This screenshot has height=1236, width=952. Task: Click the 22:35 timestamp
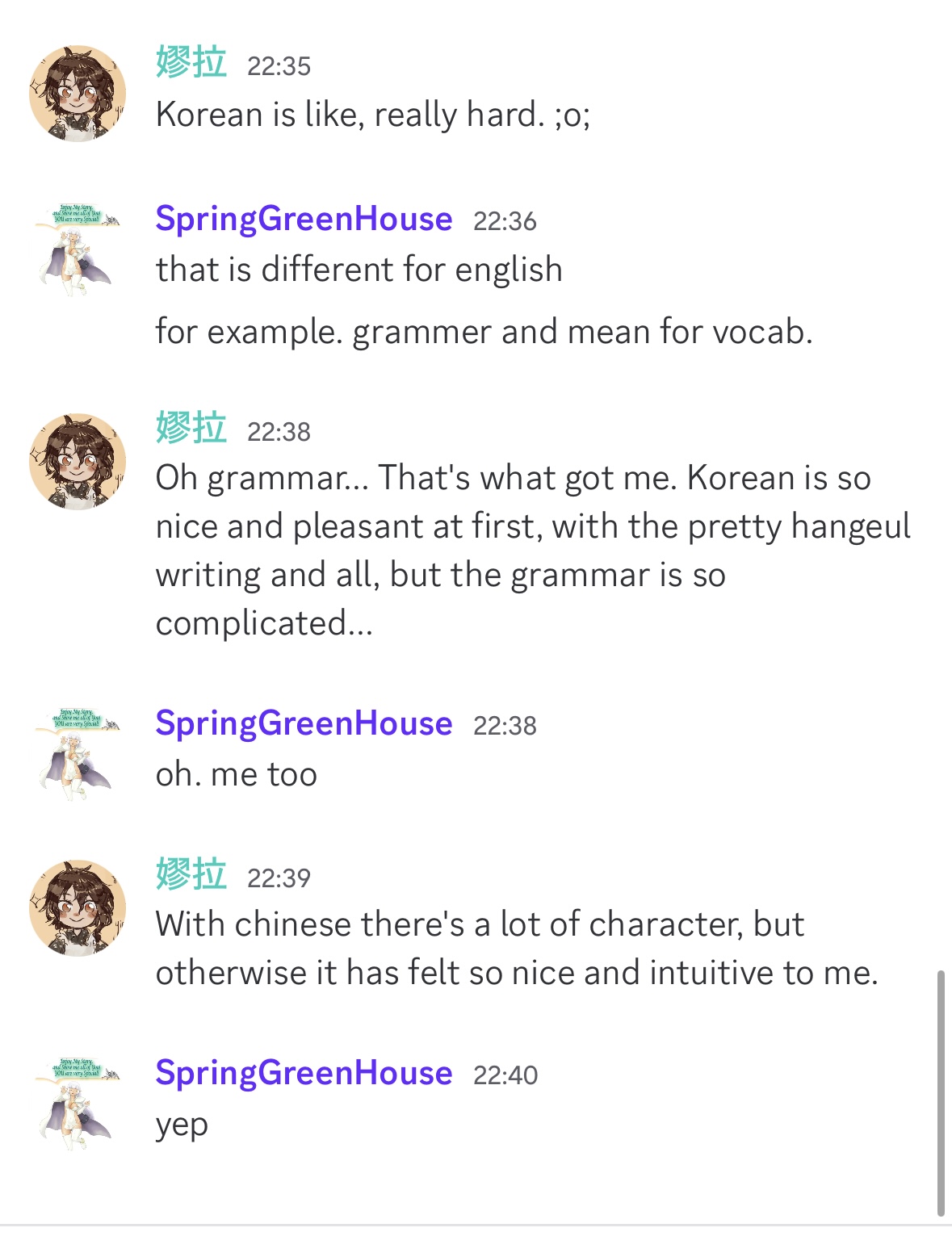coord(279,66)
